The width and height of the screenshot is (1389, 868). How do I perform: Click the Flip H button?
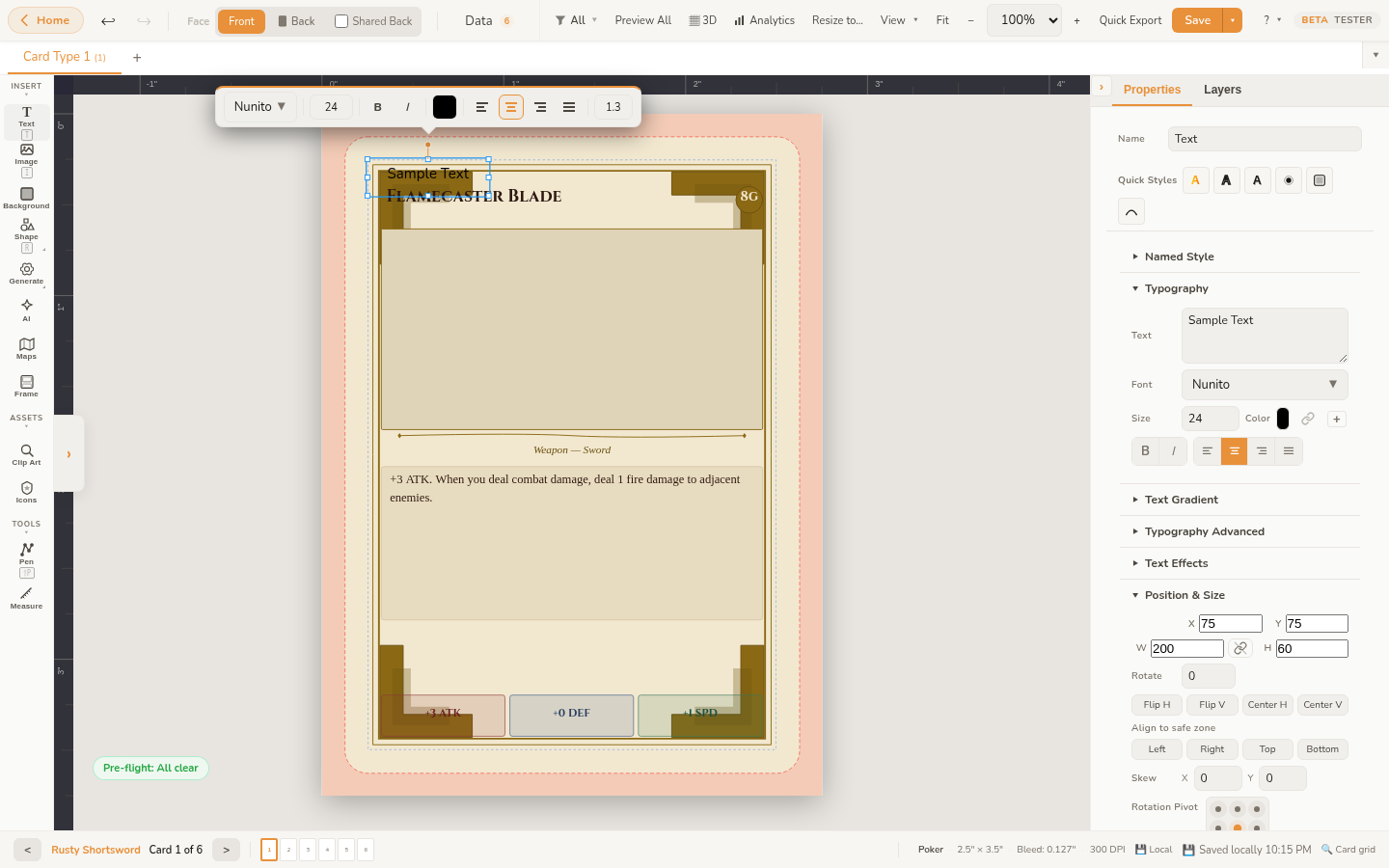[x=1157, y=705]
